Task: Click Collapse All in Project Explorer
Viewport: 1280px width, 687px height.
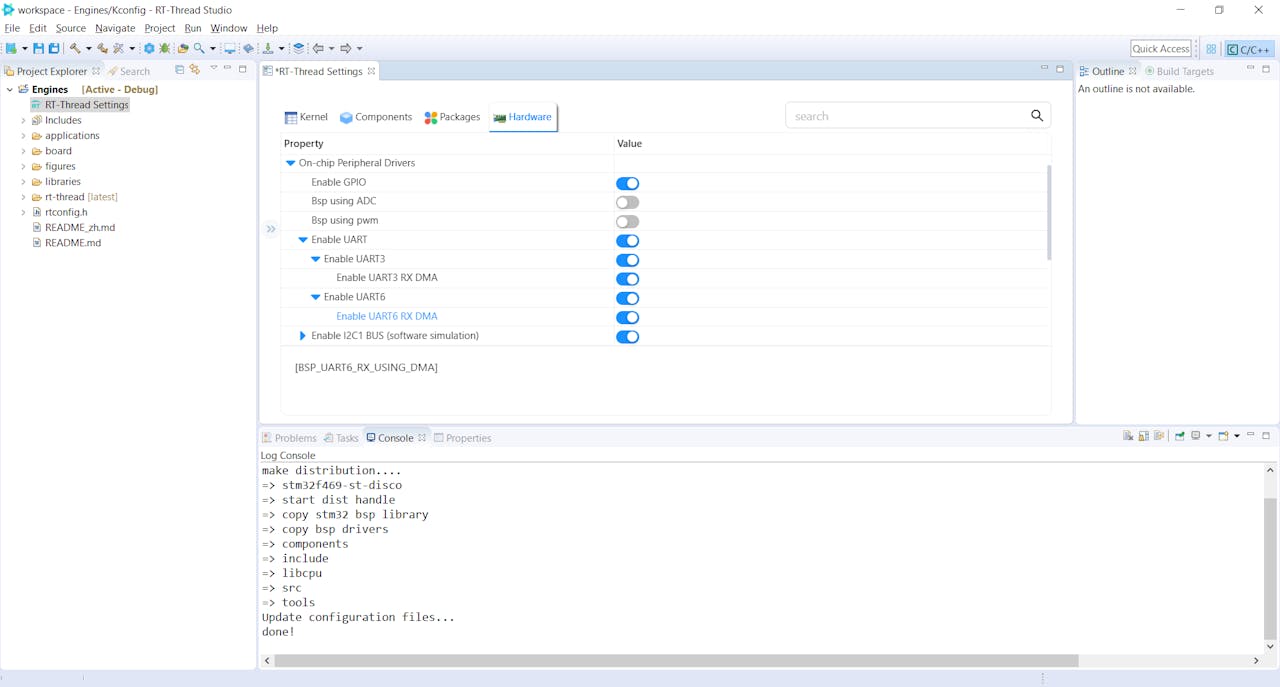Action: pos(180,70)
